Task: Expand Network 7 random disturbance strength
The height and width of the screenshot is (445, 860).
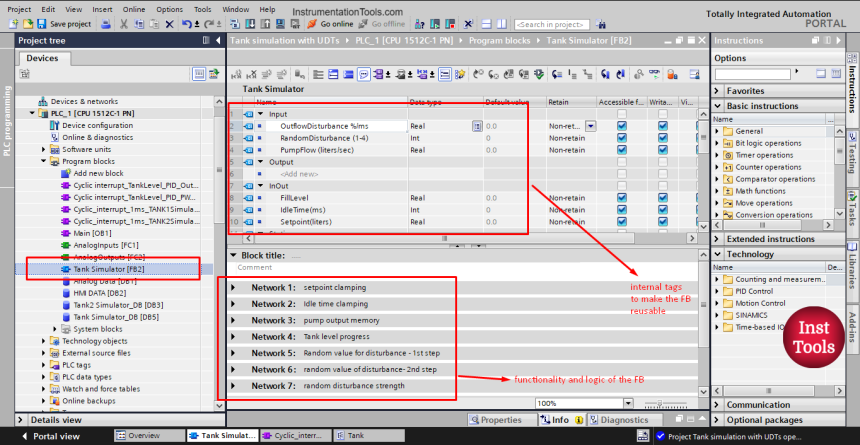Action: point(233,386)
